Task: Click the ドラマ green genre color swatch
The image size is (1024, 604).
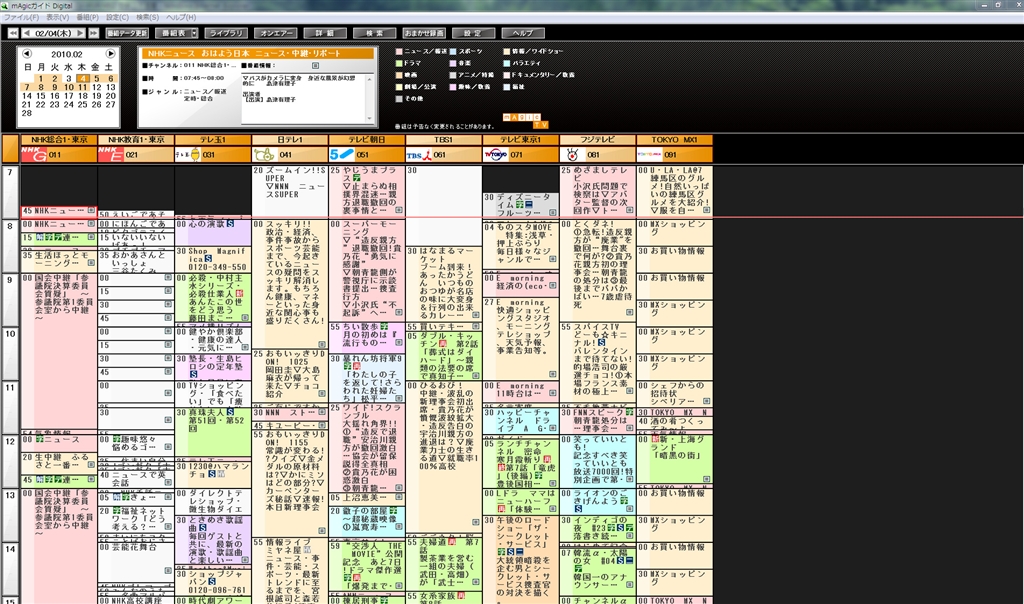Action: pos(400,62)
